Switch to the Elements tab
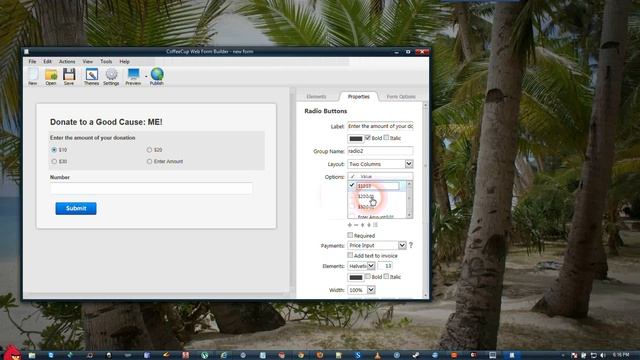 click(x=316, y=97)
